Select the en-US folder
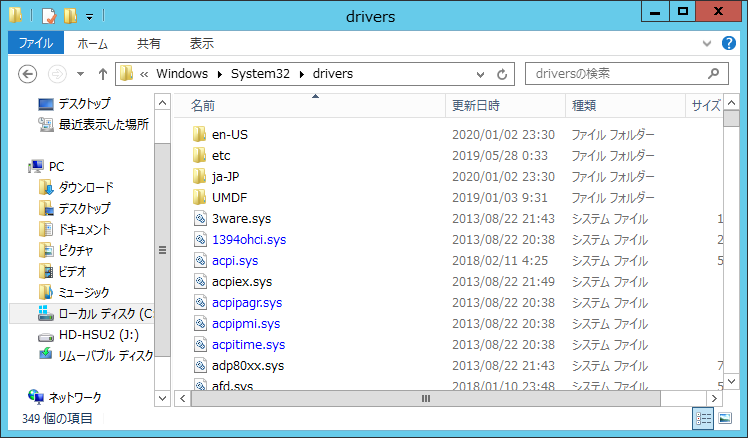 (x=230, y=135)
